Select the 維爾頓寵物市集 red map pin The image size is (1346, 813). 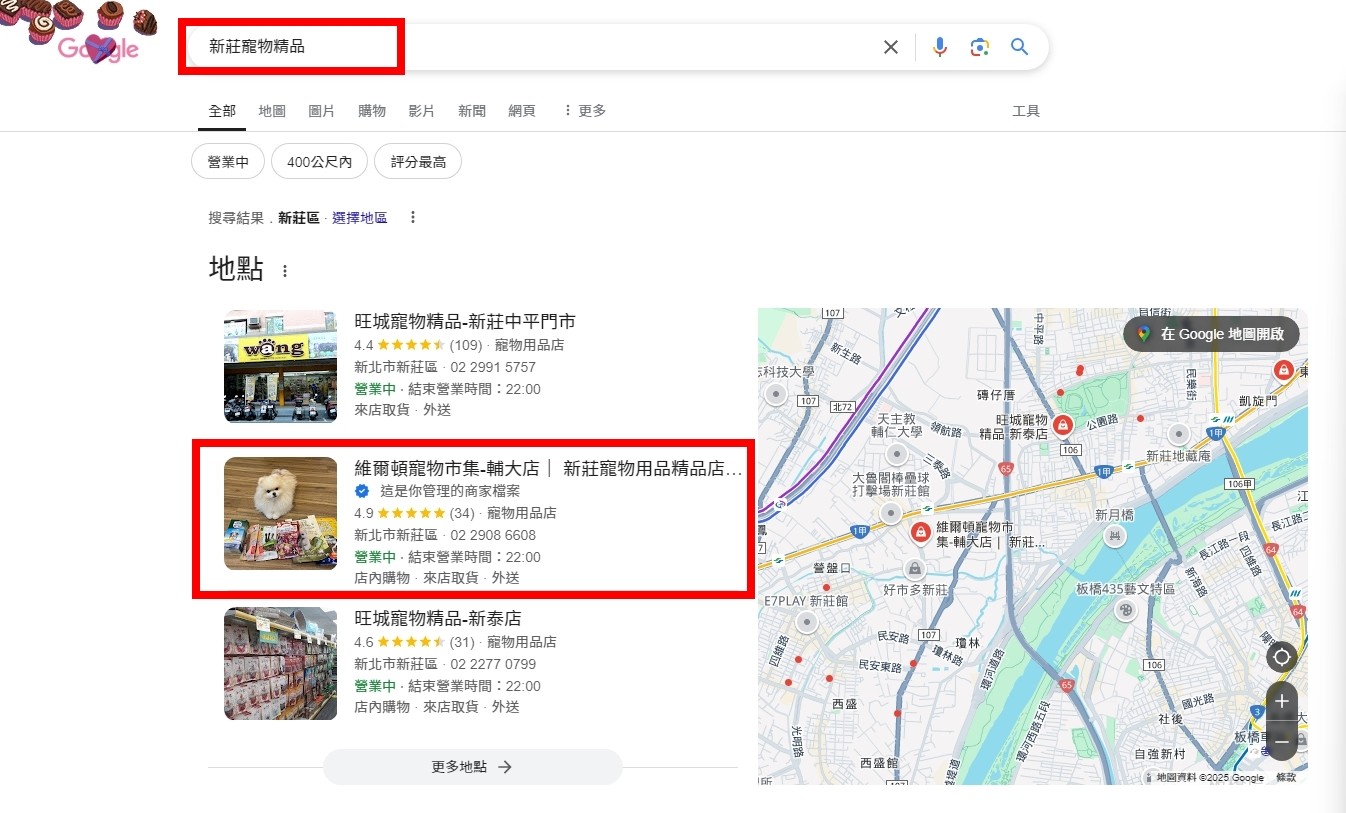tap(920, 533)
